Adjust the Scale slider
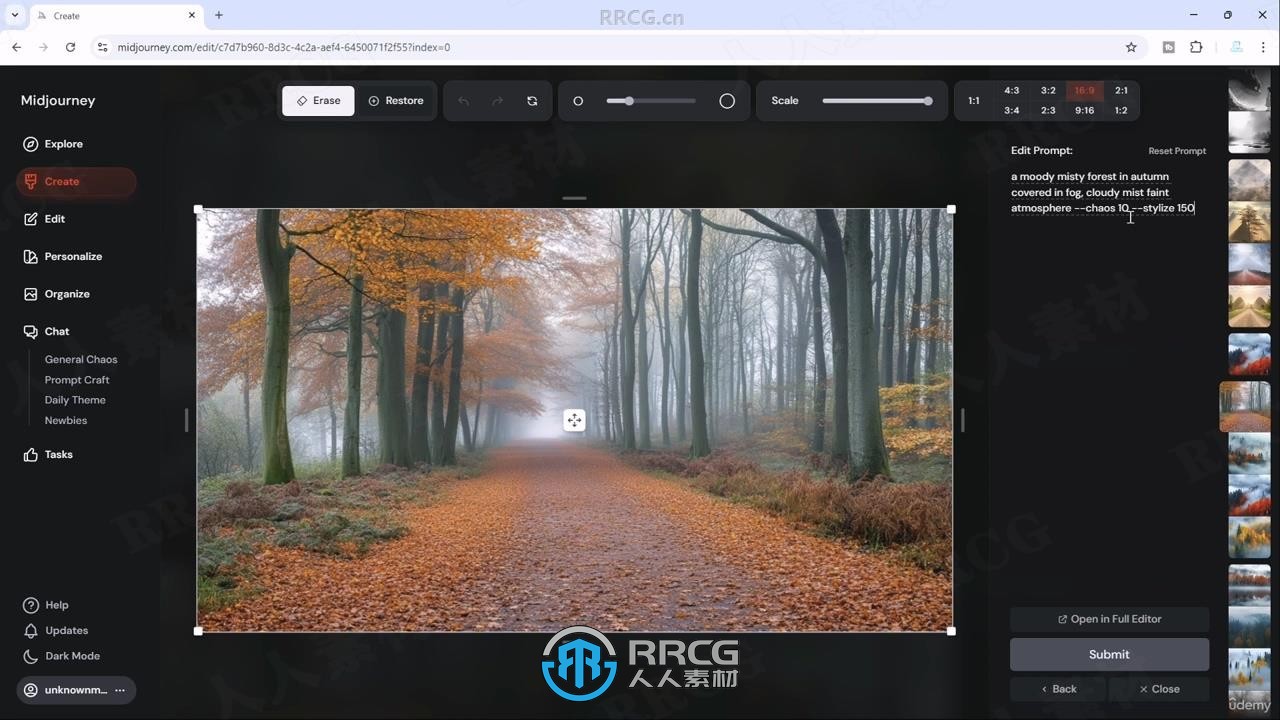The height and width of the screenshot is (720, 1280). point(877,101)
